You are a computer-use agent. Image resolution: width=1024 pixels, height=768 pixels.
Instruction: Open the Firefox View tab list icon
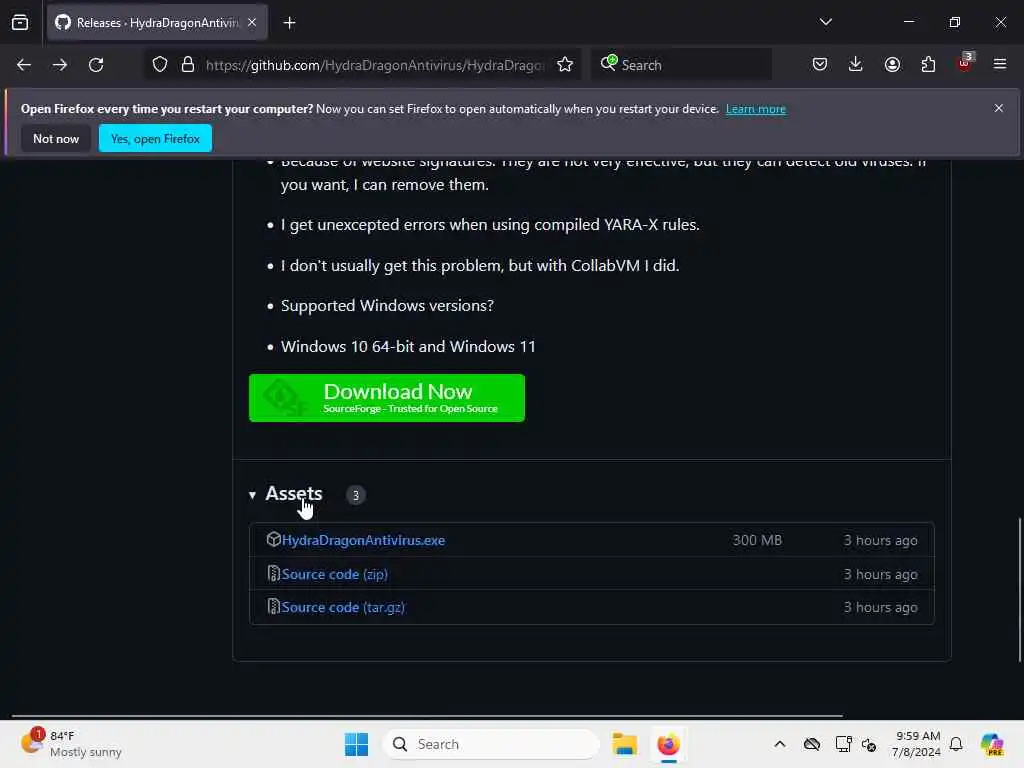point(20,23)
